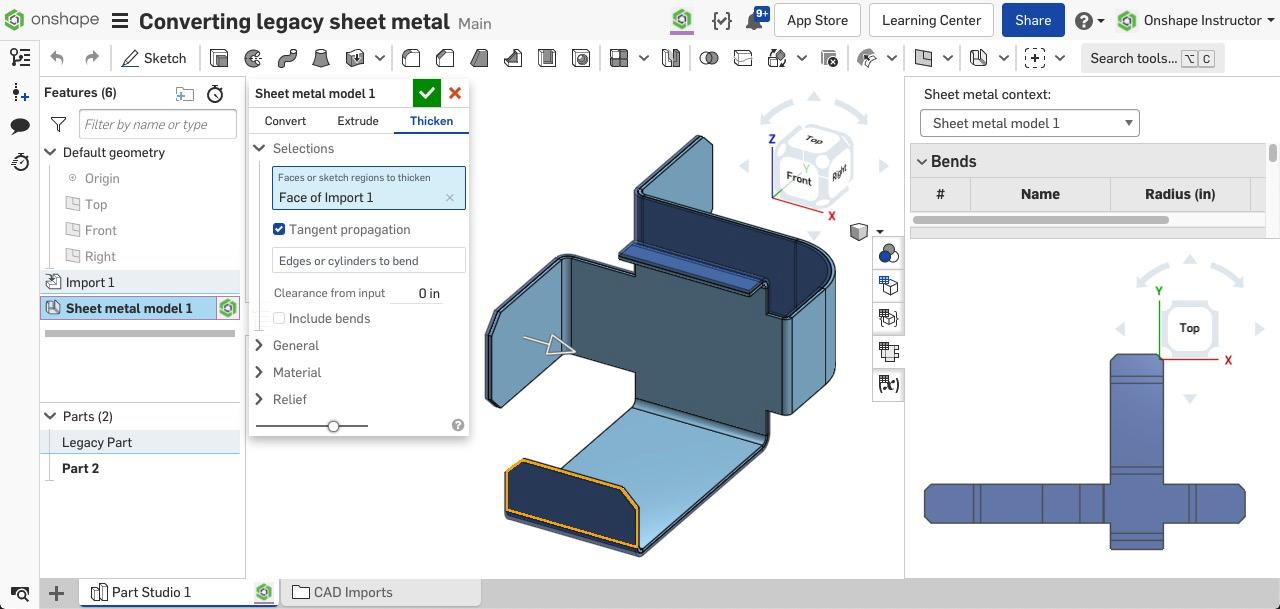Screen dimensions: 1280x609
Task: Select the Sweep tool
Action: (x=287, y=58)
